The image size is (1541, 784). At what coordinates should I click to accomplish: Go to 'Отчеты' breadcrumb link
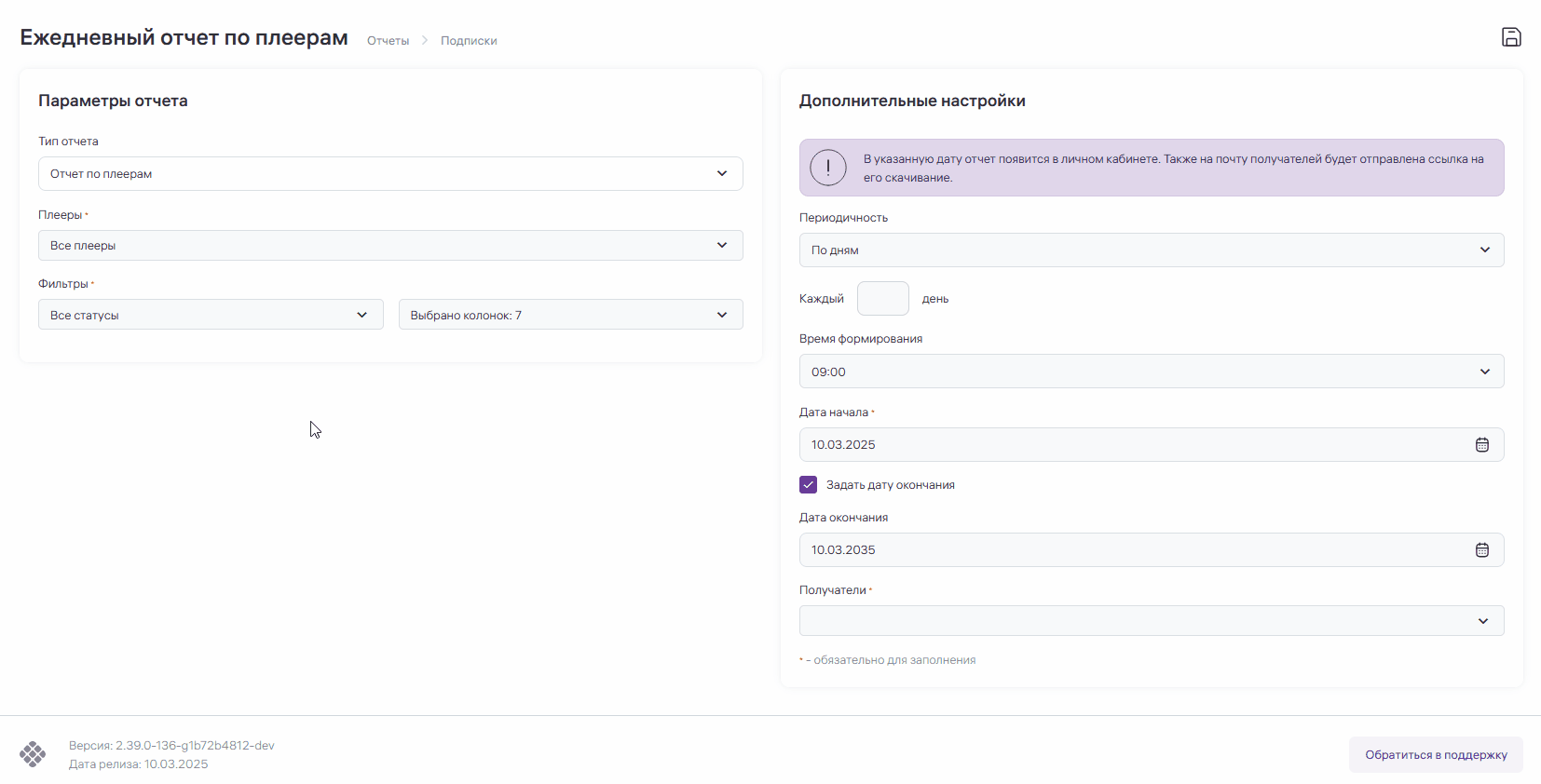(388, 41)
